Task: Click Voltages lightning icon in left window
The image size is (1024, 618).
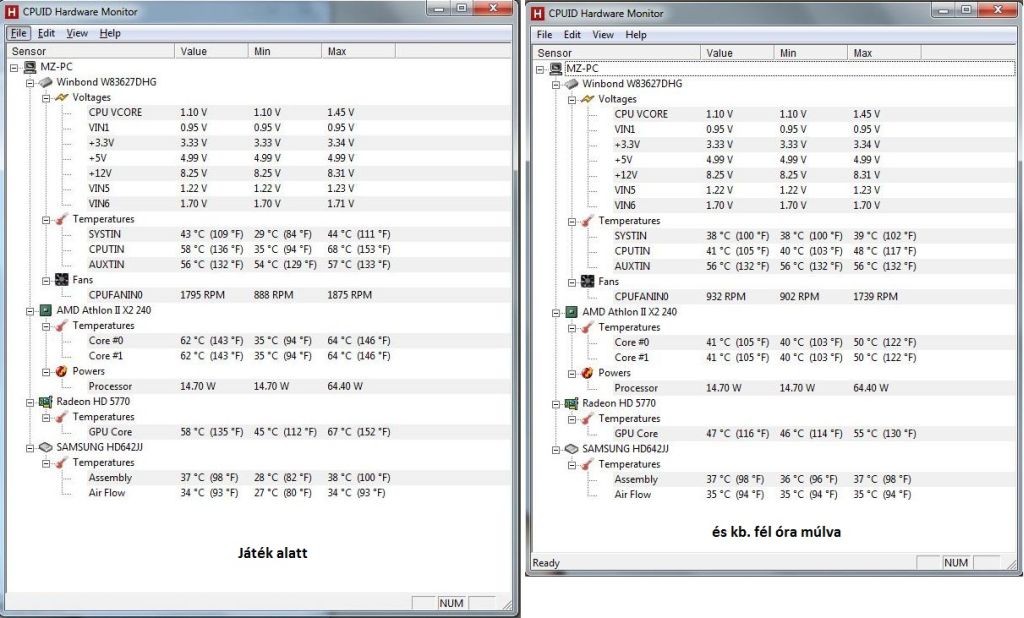Action: pyautogui.click(x=61, y=97)
